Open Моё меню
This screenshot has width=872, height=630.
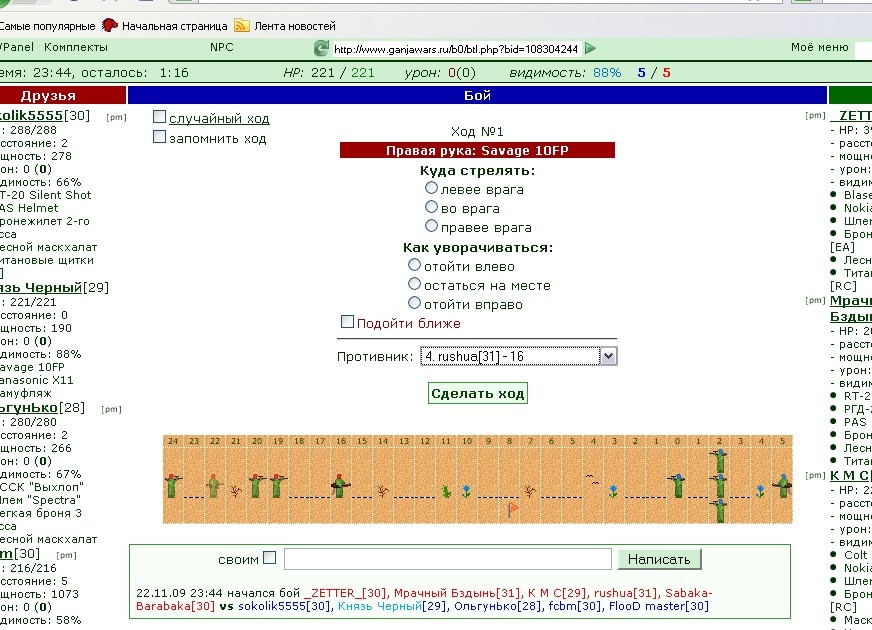point(819,47)
